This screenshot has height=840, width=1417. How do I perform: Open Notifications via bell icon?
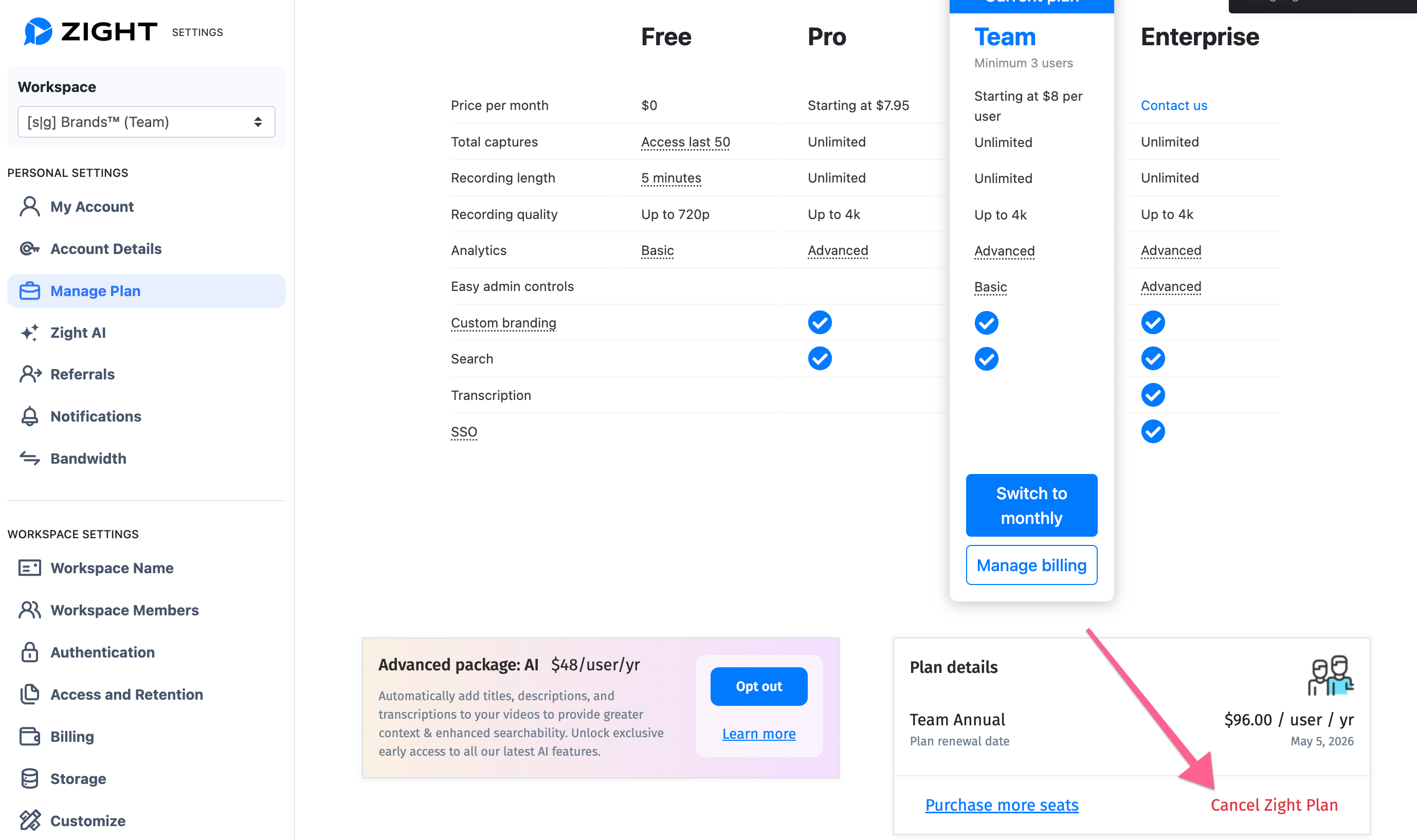29,416
